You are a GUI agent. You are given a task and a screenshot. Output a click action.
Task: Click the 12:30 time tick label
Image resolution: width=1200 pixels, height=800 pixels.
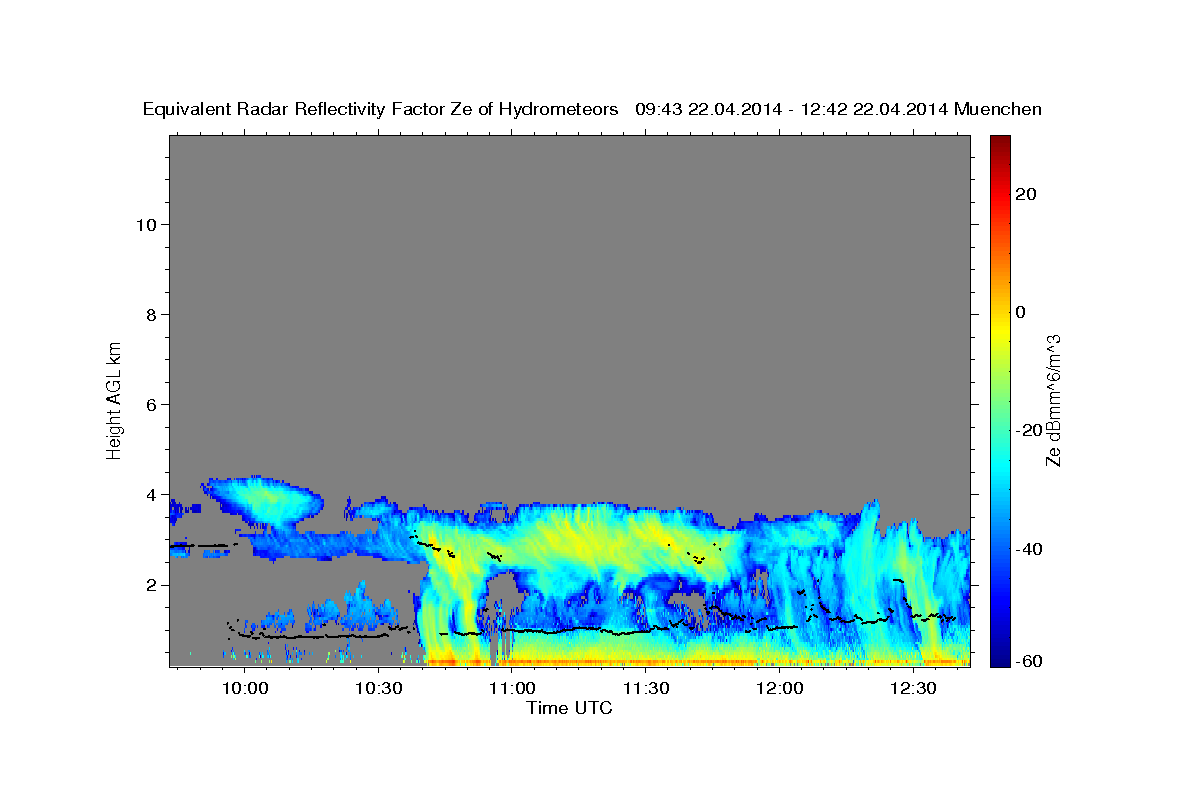914,688
